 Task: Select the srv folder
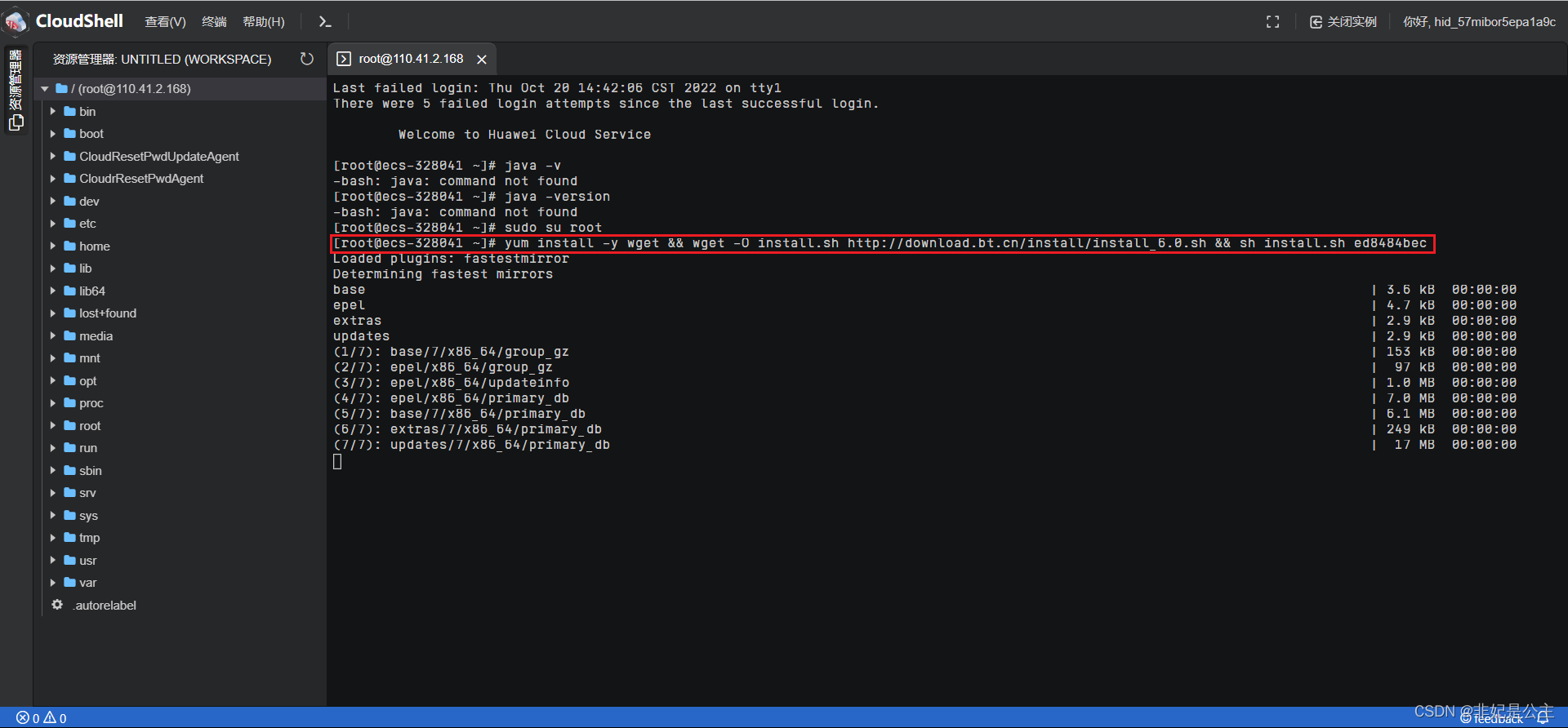click(87, 493)
